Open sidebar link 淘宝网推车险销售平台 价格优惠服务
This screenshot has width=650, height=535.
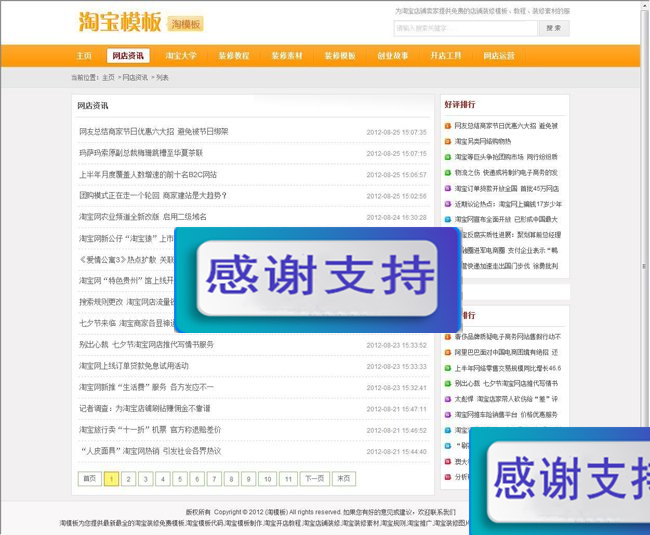pyautogui.click(x=506, y=414)
